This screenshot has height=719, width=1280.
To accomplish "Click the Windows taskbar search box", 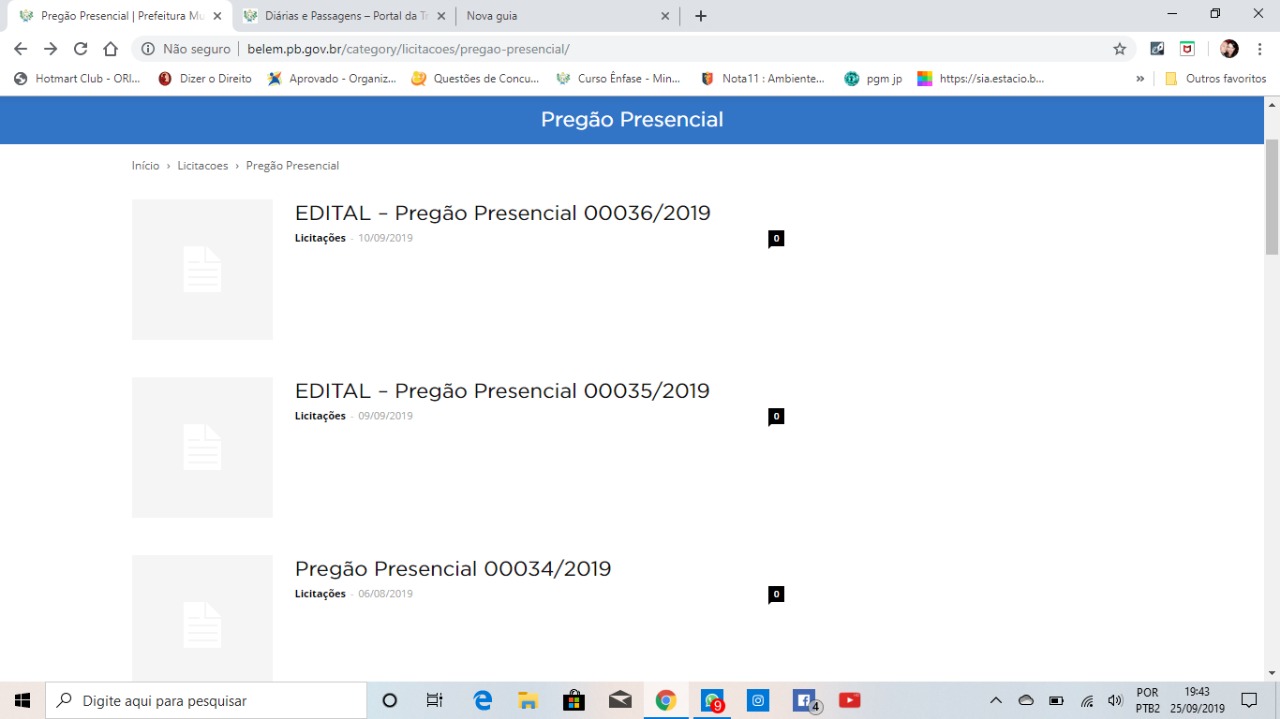I will (206, 701).
